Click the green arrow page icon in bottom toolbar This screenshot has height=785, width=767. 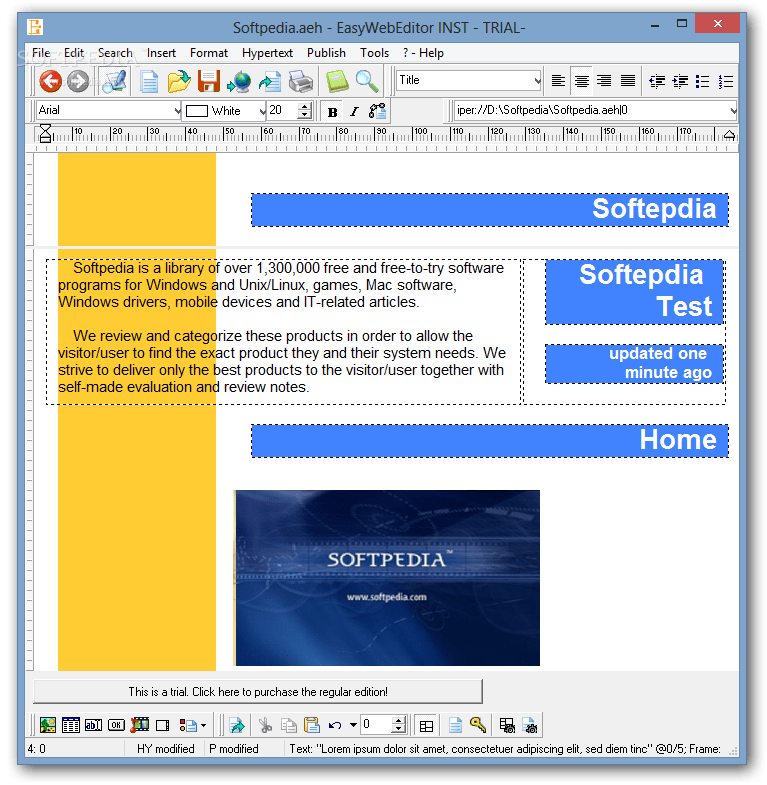(236, 725)
